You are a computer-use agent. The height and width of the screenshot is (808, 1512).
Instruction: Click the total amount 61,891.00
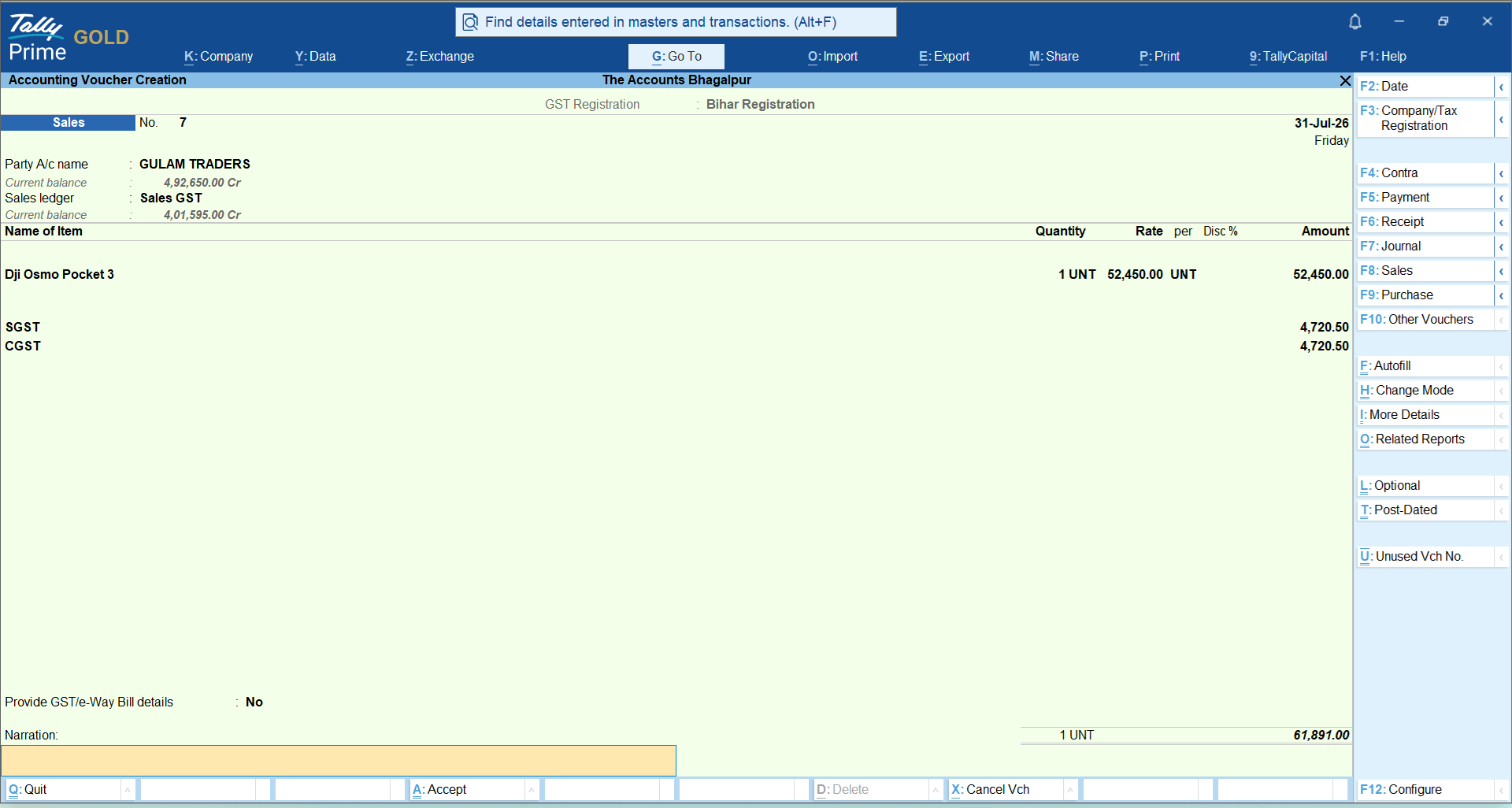(1321, 736)
